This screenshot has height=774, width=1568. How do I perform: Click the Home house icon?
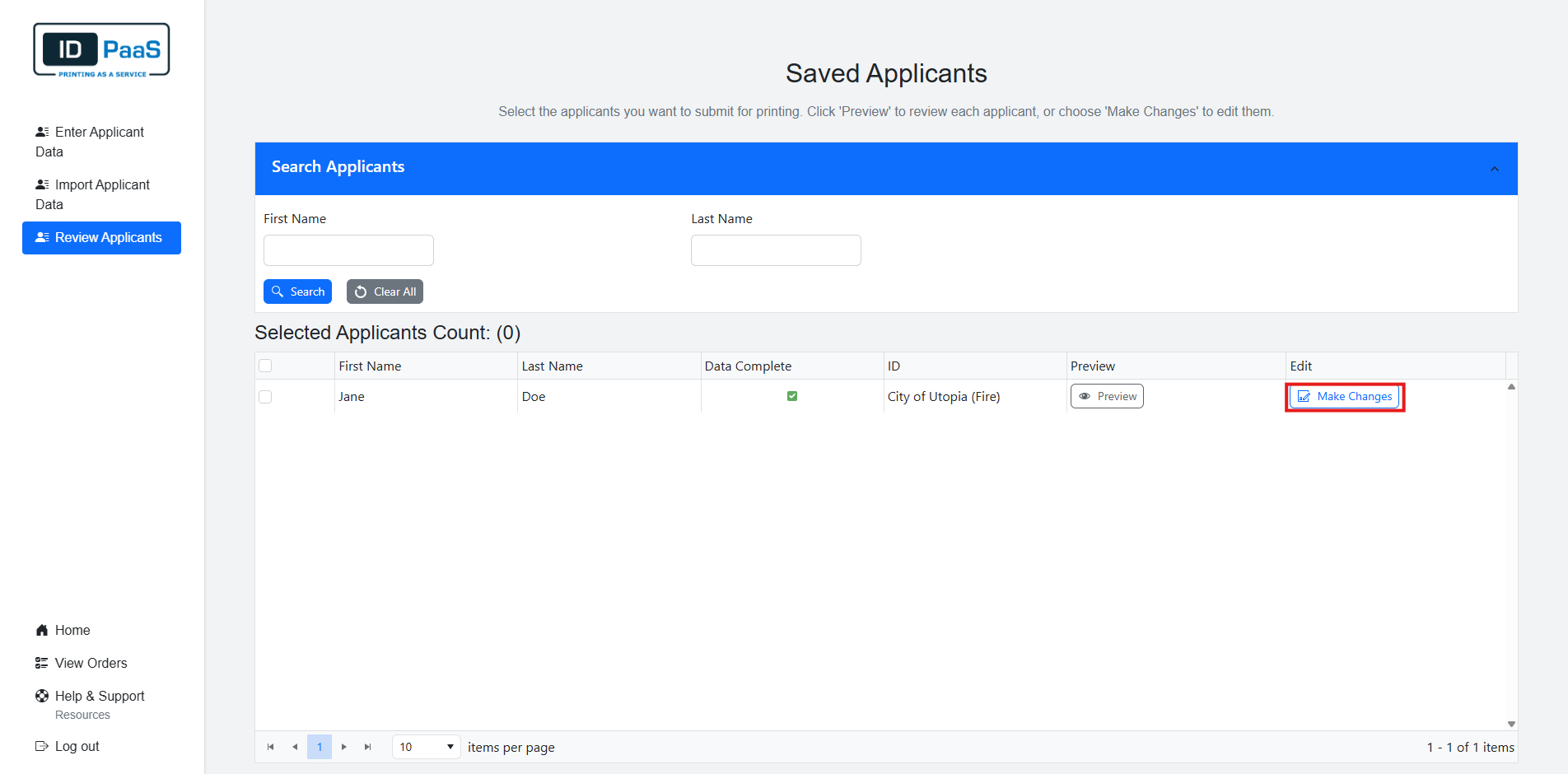pyautogui.click(x=42, y=630)
